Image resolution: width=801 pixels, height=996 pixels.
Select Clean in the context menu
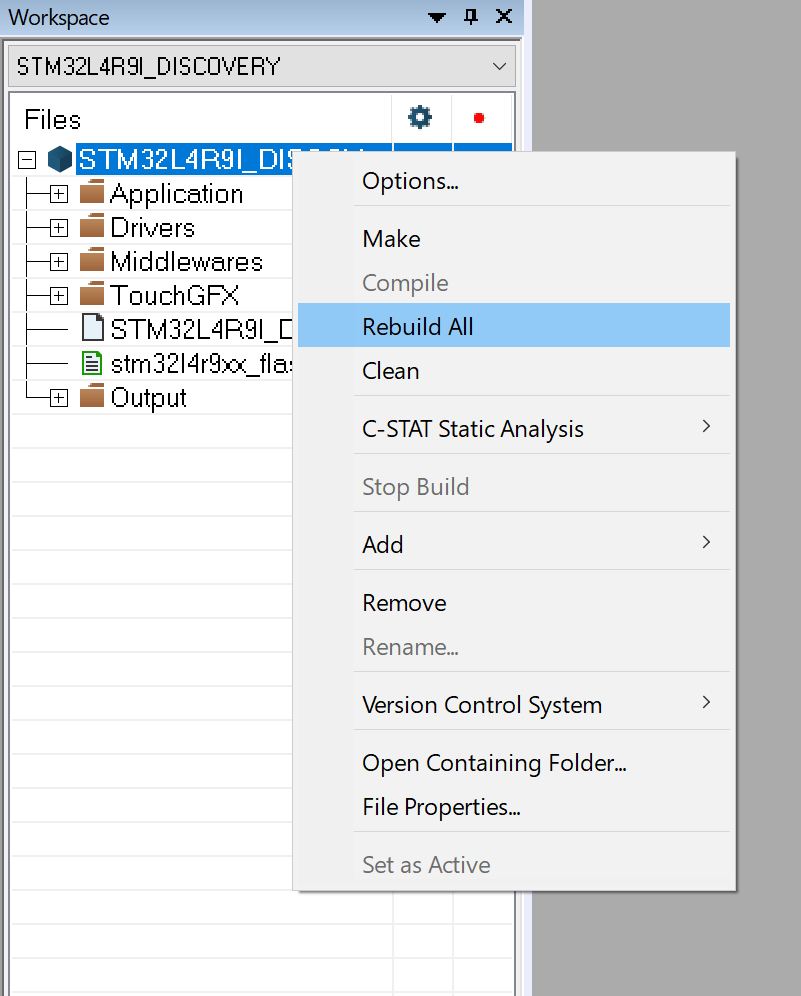coord(514,370)
